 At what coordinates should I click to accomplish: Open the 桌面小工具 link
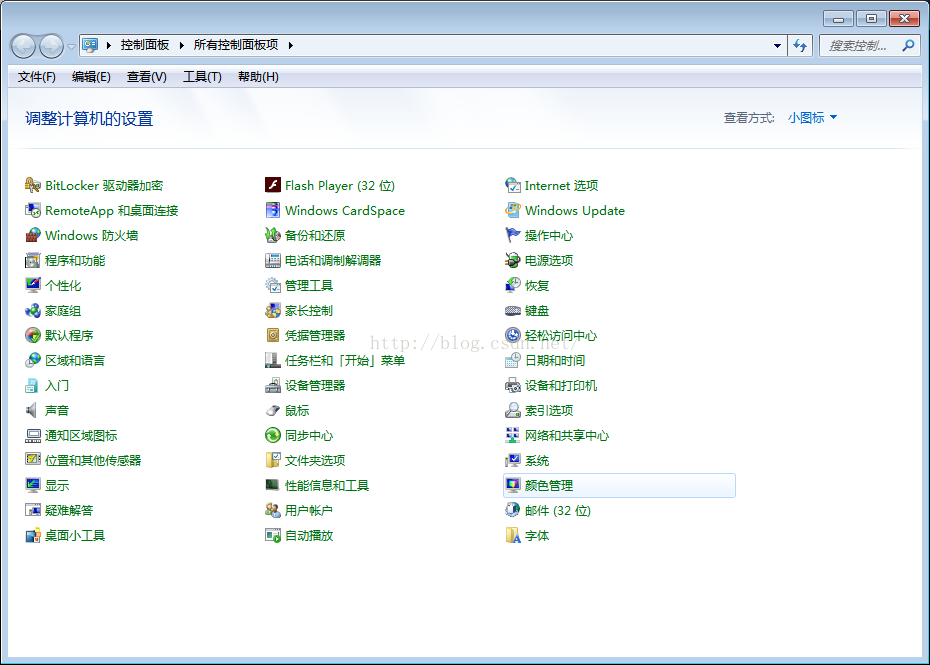(75, 536)
